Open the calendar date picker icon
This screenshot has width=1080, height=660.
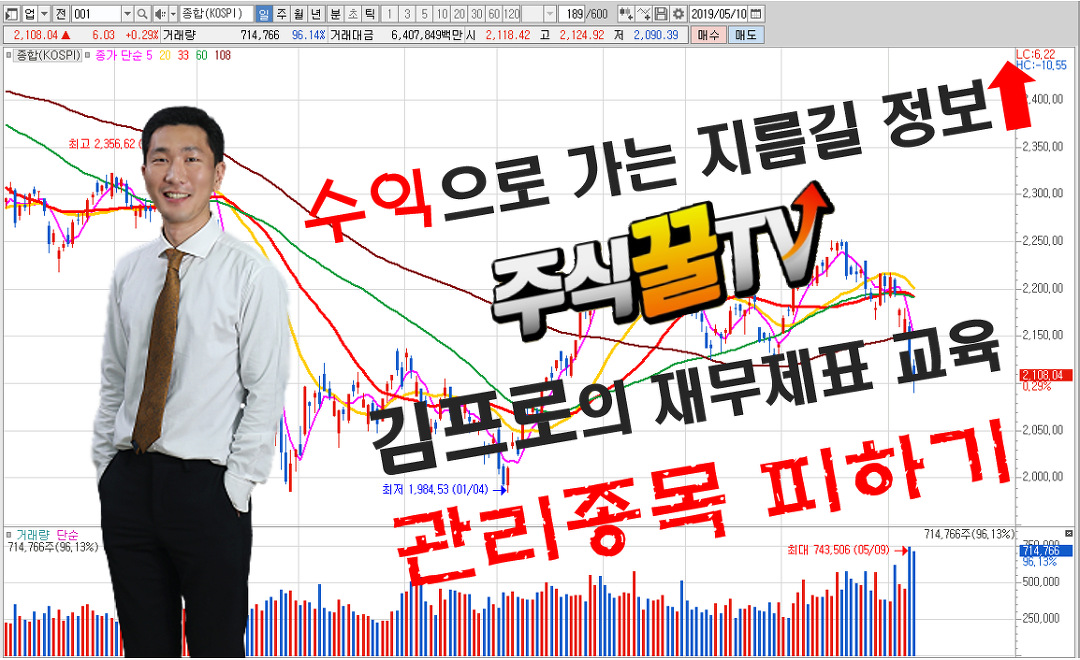756,14
